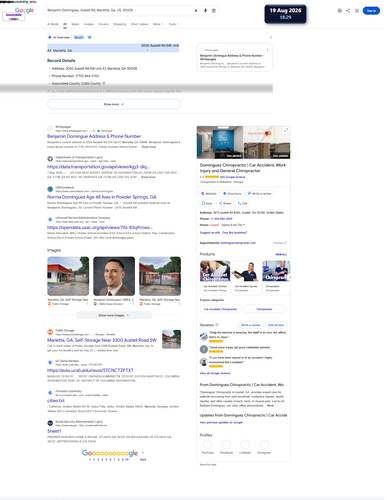This screenshot has height=500, width=389.
Task: Open the Instagram profile icon
Action: tap(264, 444)
